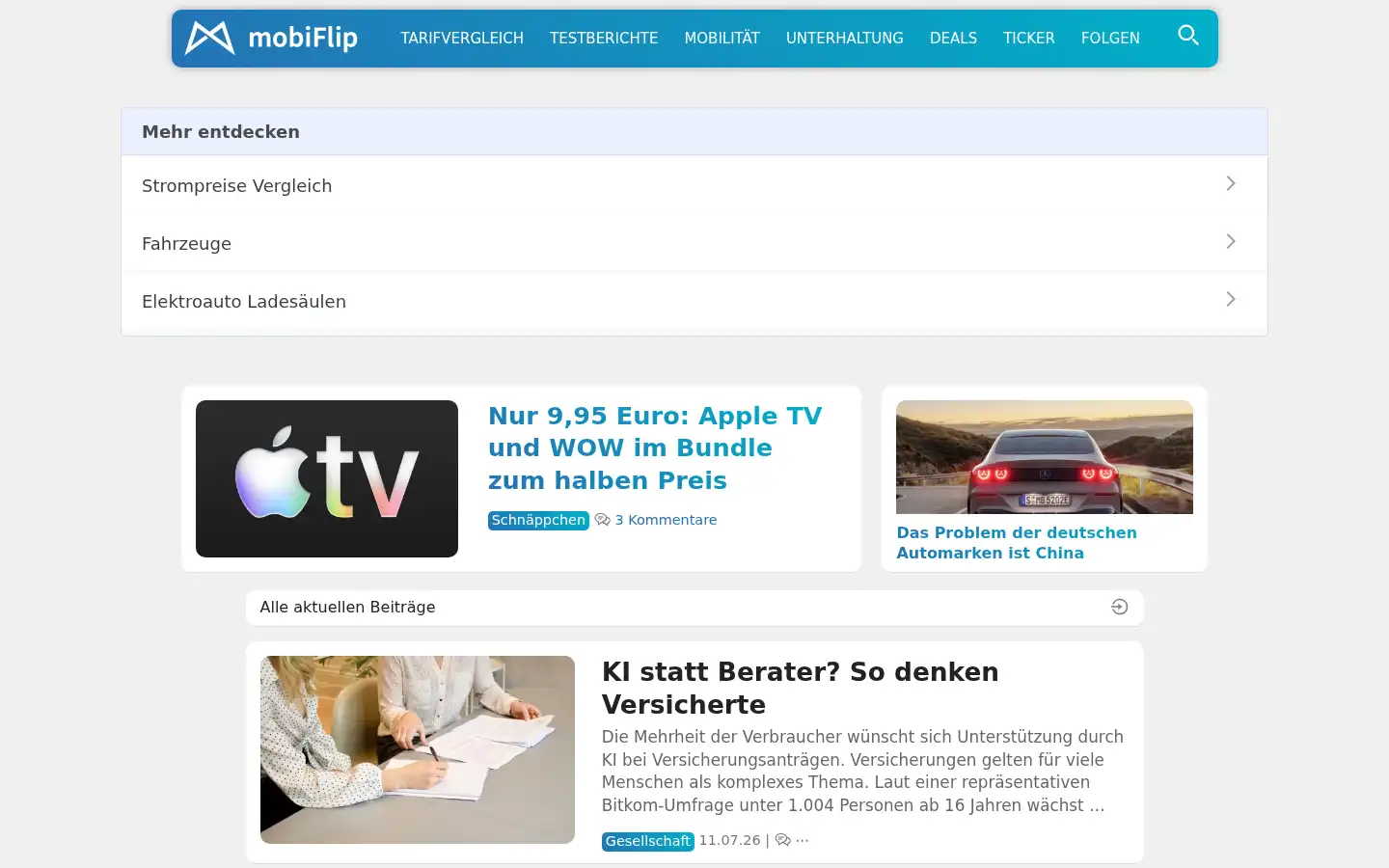Click the chevron beside Elektroauto Ladesäulen
Screen dimensions: 1389x868
point(1231,299)
